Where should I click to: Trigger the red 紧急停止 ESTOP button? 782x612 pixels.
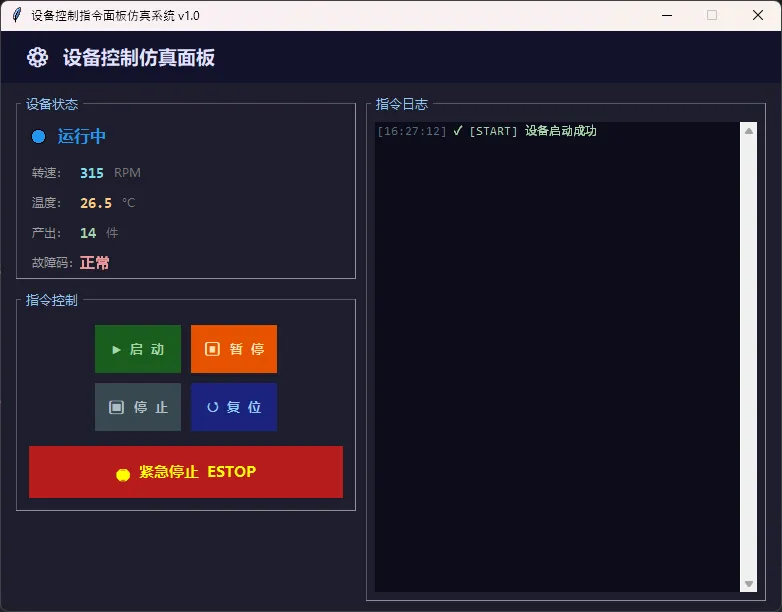tap(186, 472)
